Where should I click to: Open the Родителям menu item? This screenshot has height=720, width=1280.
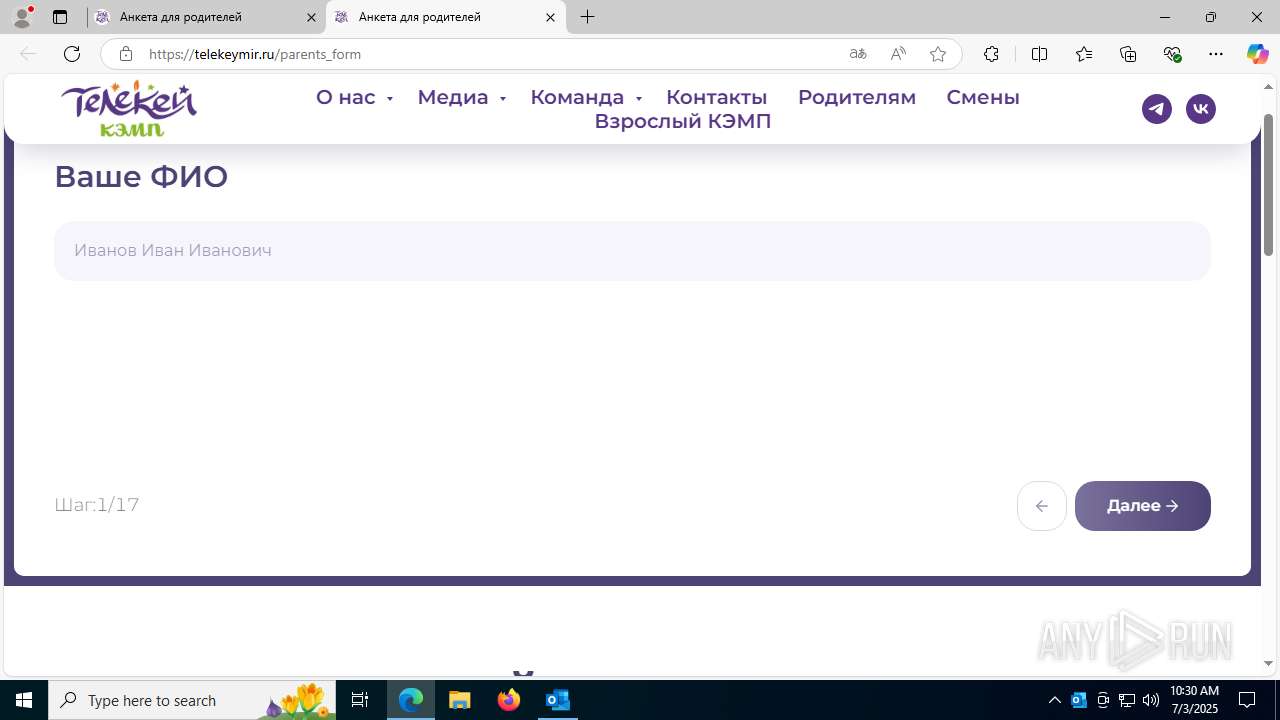(x=857, y=97)
